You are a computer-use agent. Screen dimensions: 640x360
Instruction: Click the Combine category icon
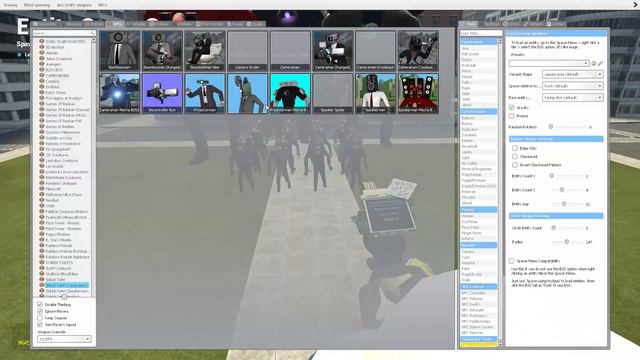click(x=42, y=81)
